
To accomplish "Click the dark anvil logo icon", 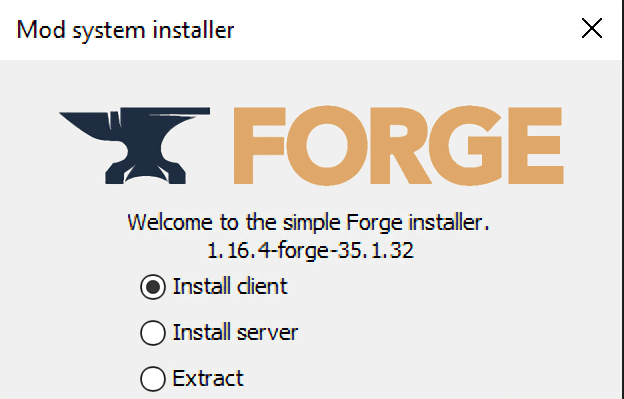I will (135, 146).
